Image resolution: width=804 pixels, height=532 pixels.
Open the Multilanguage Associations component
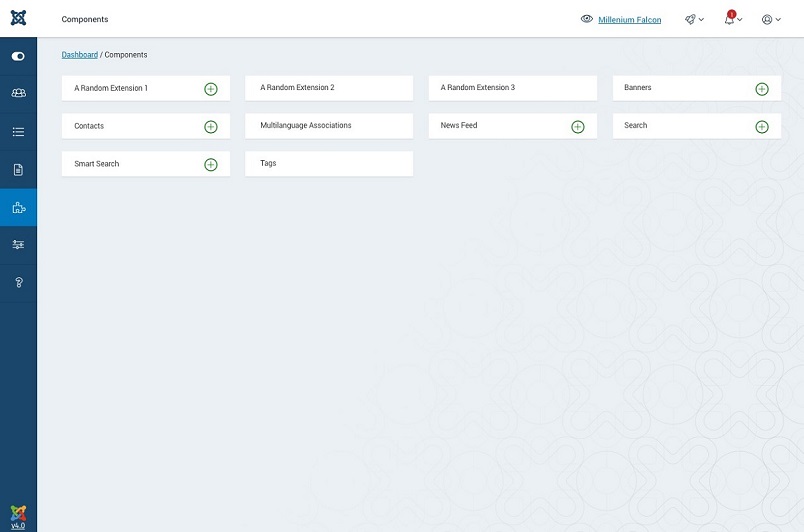(x=306, y=126)
